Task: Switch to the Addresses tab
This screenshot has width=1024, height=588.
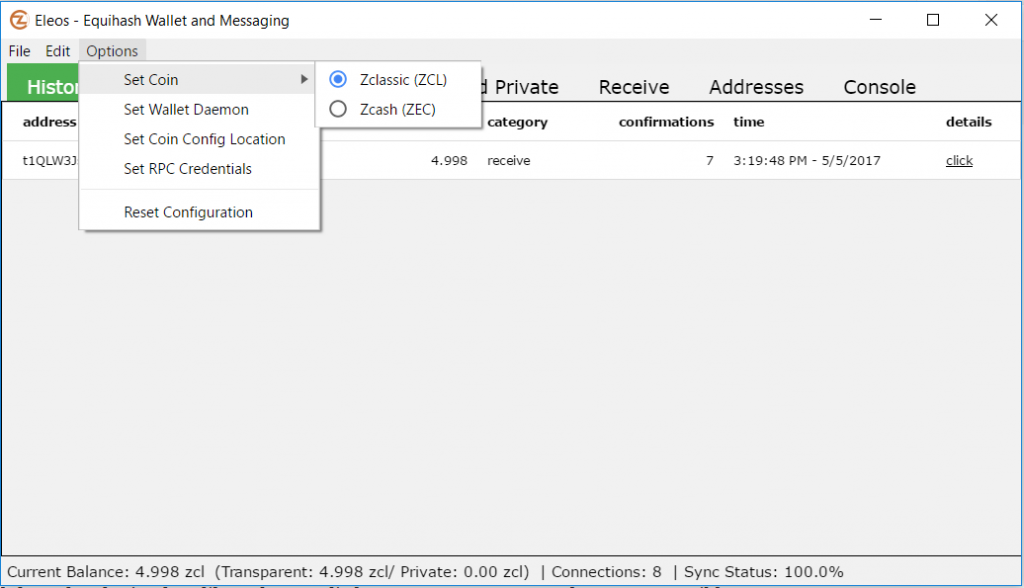Action: (756, 87)
